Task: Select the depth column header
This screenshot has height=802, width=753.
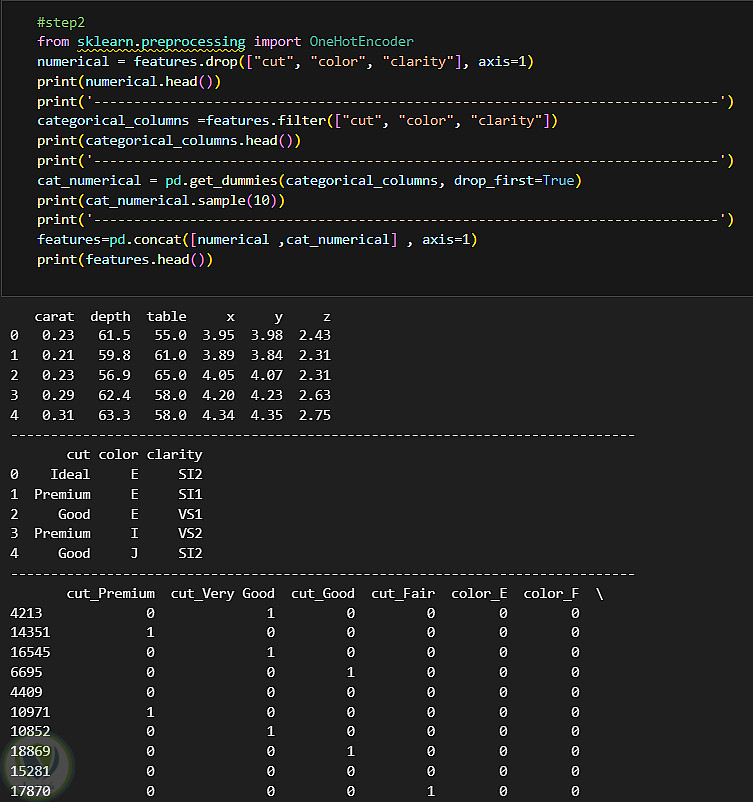Action: click(x=110, y=316)
